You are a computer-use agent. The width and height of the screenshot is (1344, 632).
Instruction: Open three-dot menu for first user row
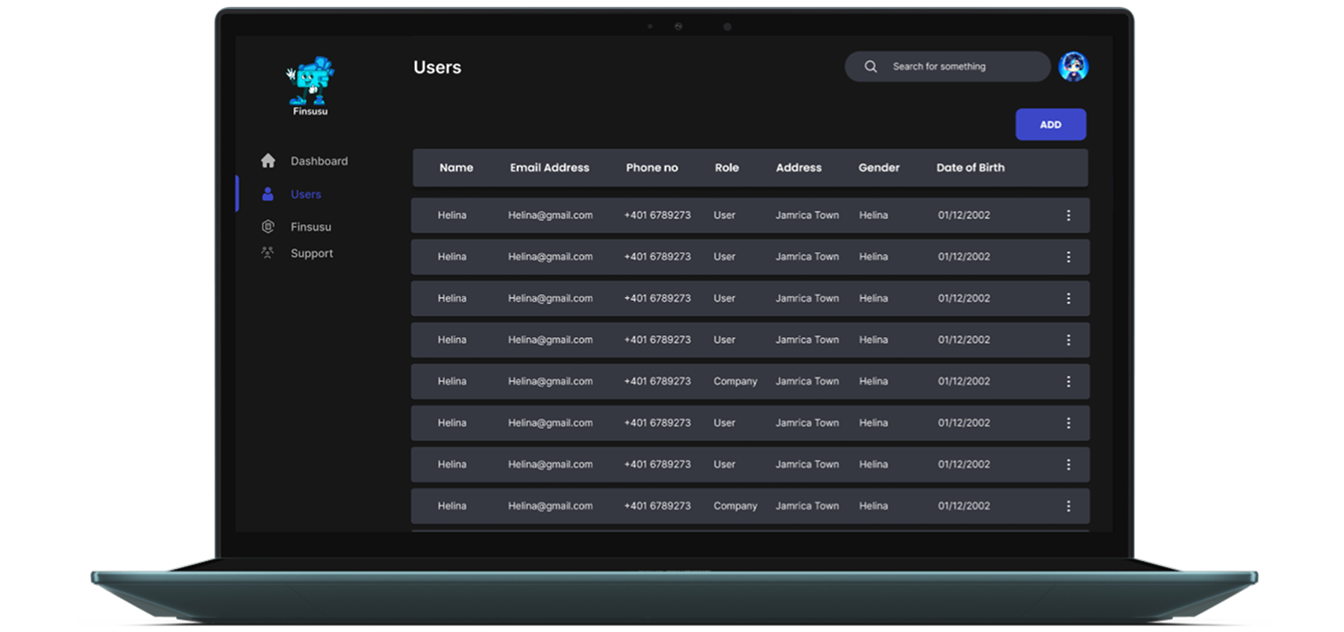pyautogui.click(x=1068, y=215)
